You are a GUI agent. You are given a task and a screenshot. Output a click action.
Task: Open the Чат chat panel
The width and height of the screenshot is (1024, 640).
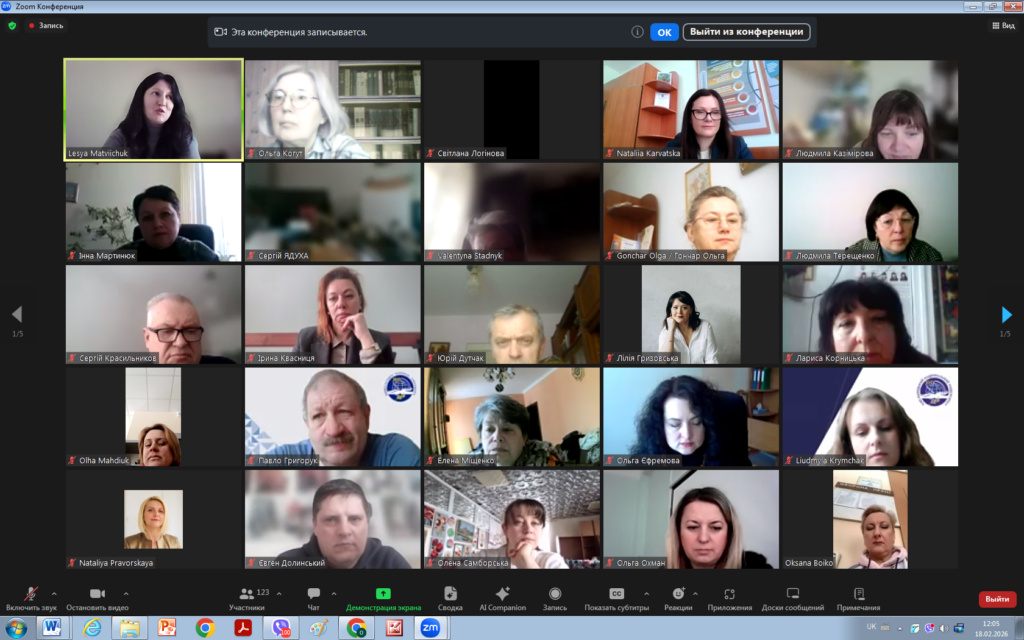pyautogui.click(x=314, y=594)
